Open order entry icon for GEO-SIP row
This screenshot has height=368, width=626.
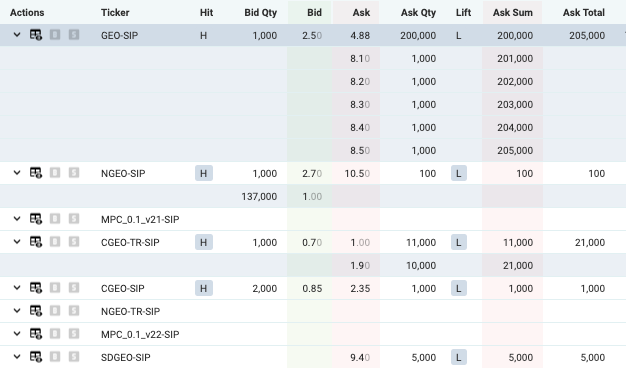pyautogui.click(x=36, y=35)
